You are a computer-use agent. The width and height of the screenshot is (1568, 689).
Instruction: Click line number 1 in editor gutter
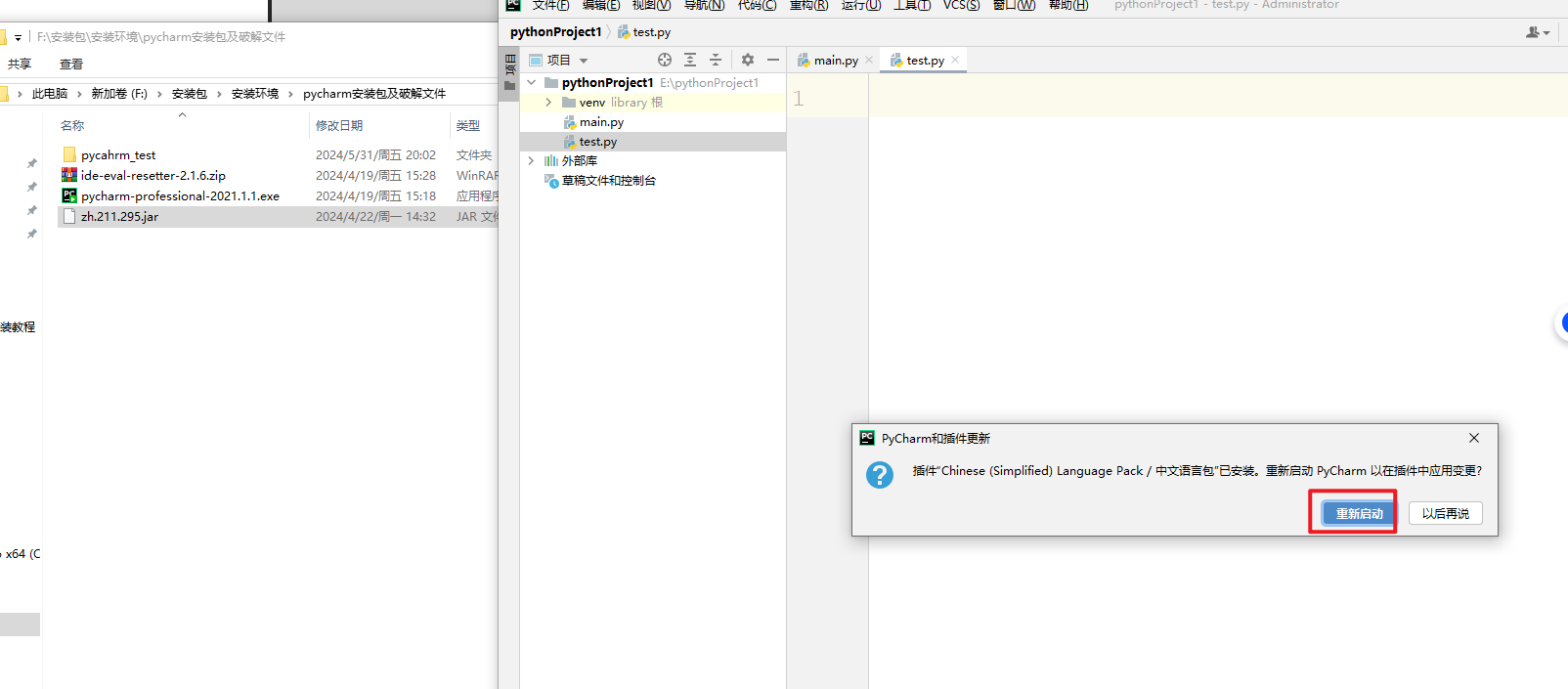tap(799, 99)
